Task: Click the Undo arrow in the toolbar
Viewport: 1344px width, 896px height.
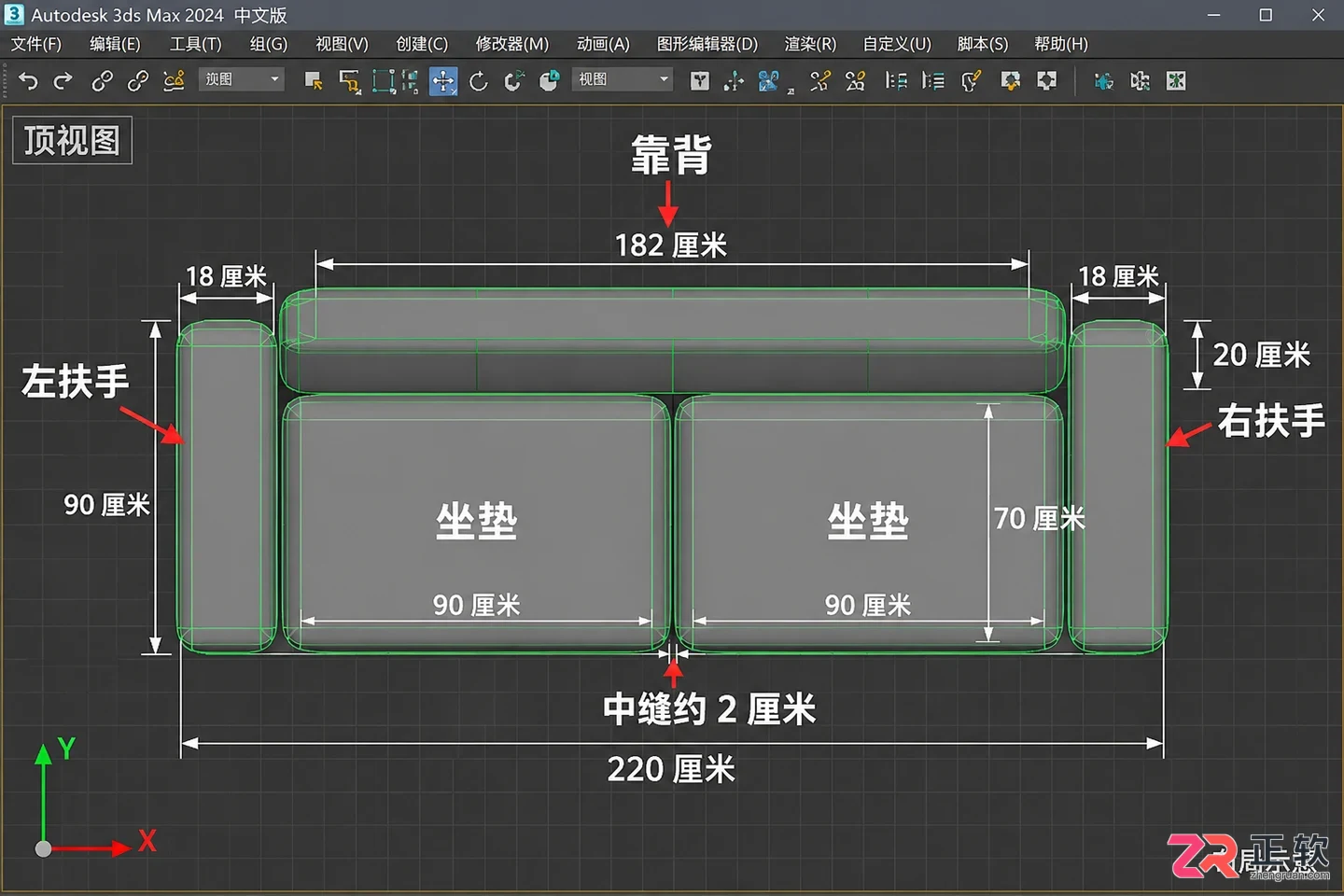Action: (28, 81)
